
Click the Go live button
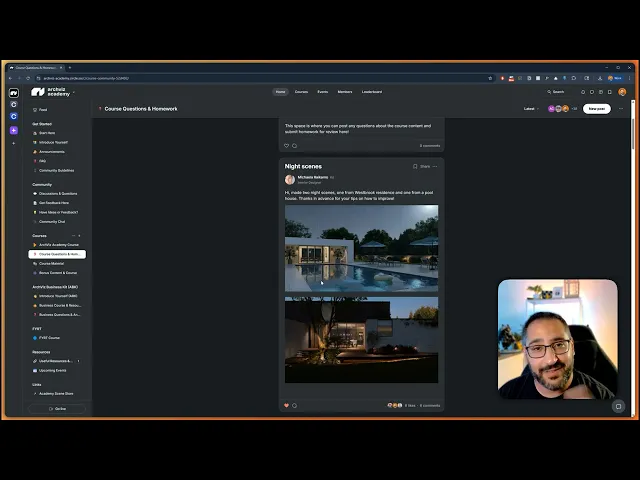pyautogui.click(x=57, y=409)
